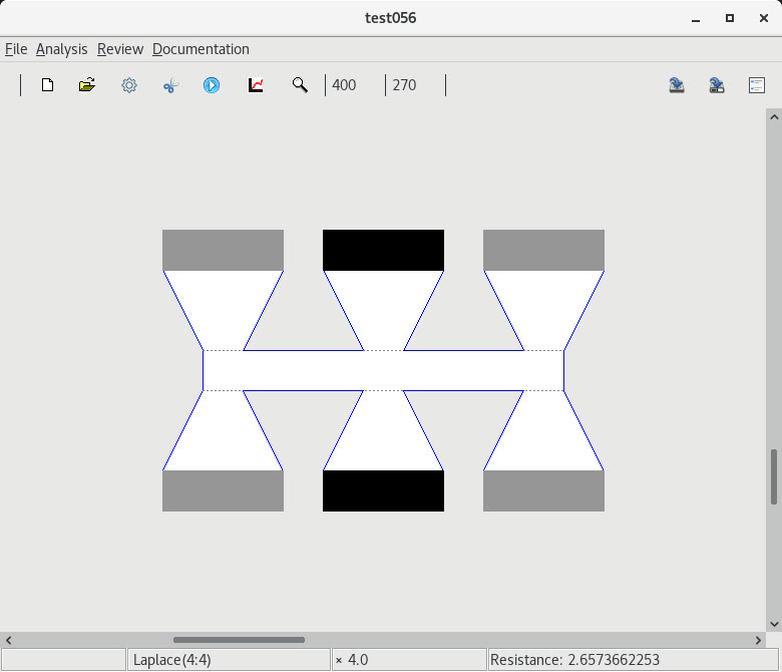Show the graph chart icon

(x=256, y=85)
